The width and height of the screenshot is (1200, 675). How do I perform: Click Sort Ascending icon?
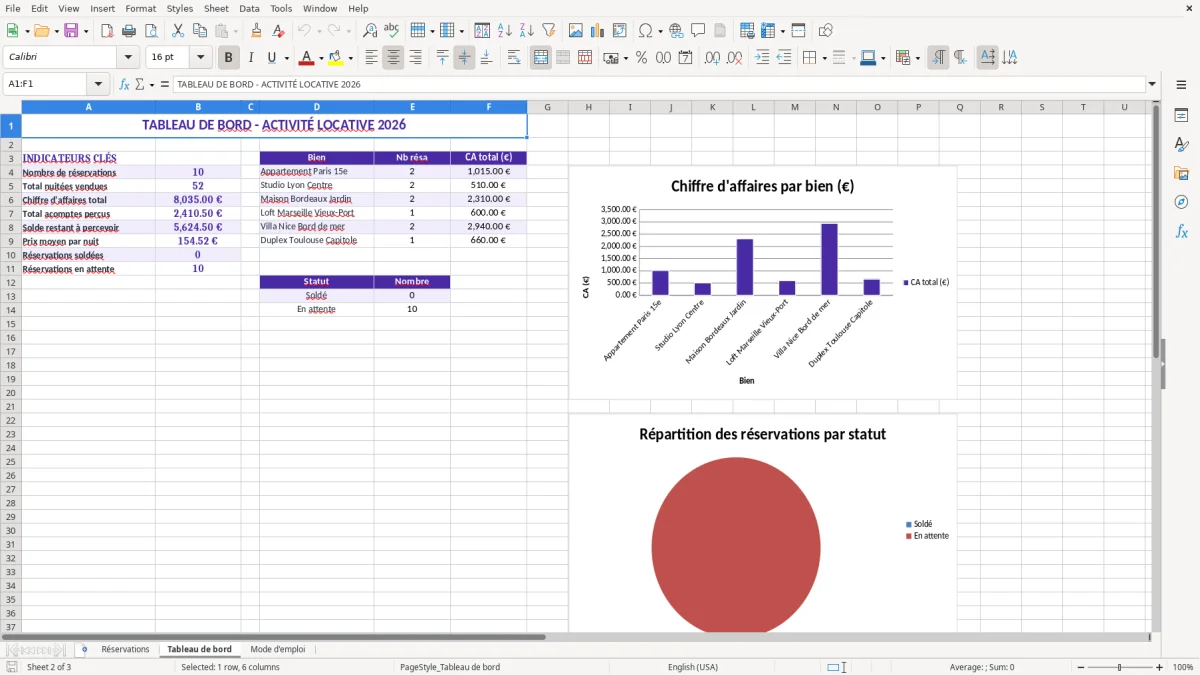[x=504, y=31]
